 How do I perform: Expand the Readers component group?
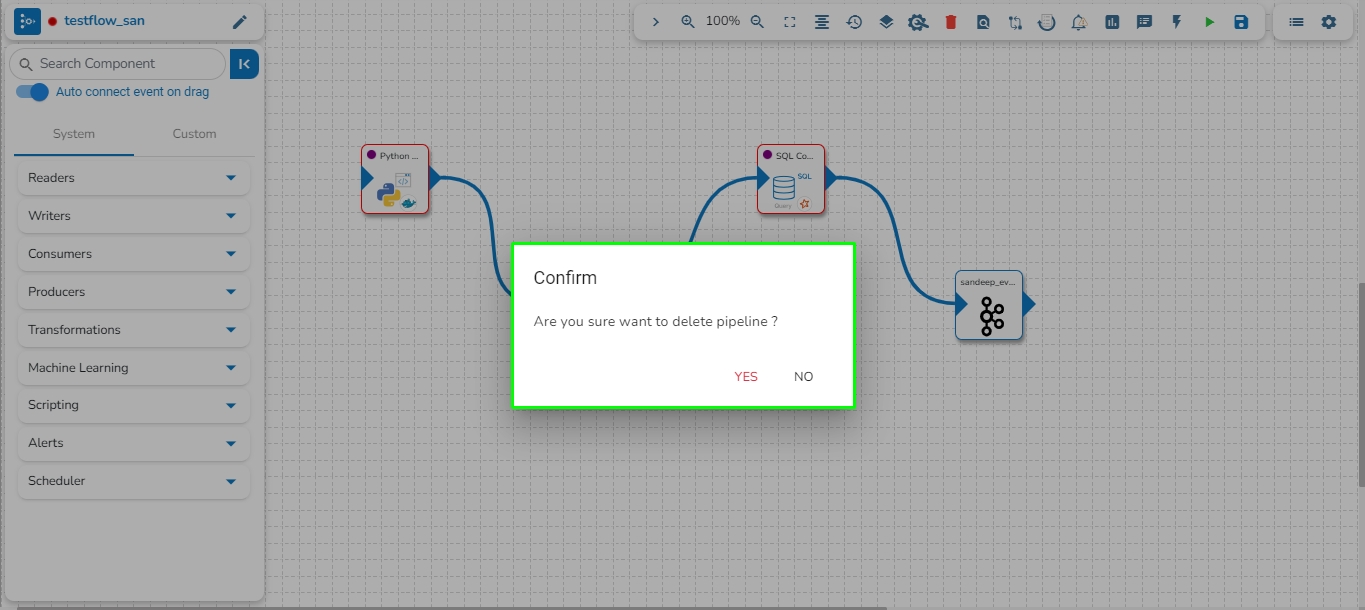(134, 178)
